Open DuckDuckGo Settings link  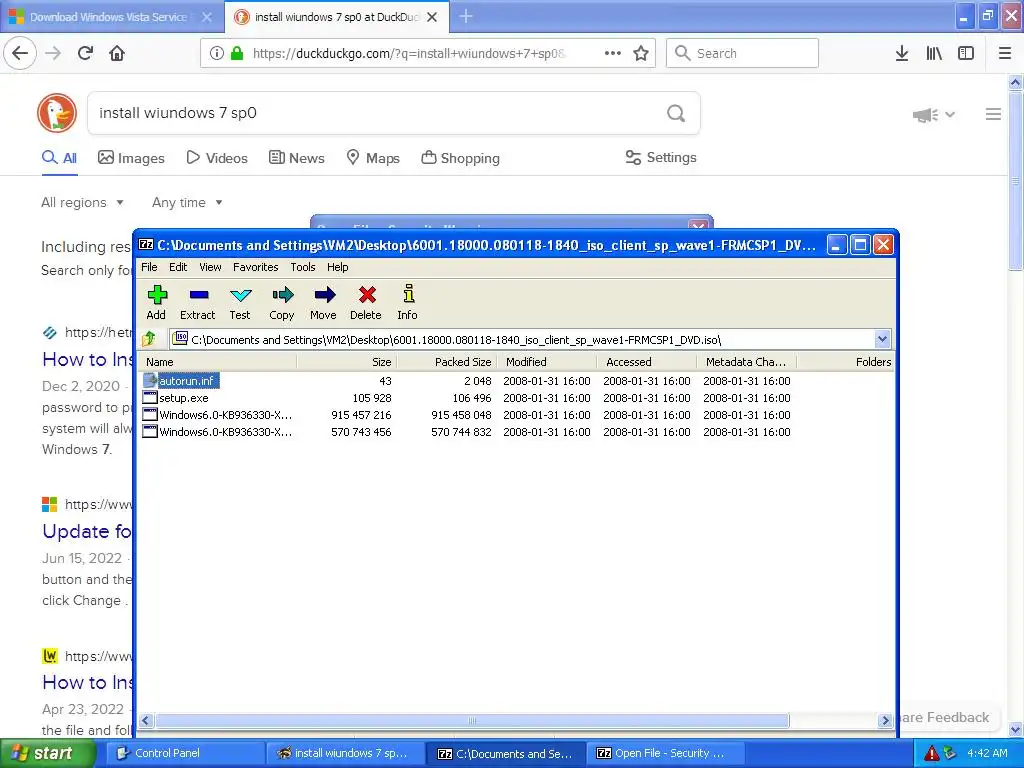point(661,157)
